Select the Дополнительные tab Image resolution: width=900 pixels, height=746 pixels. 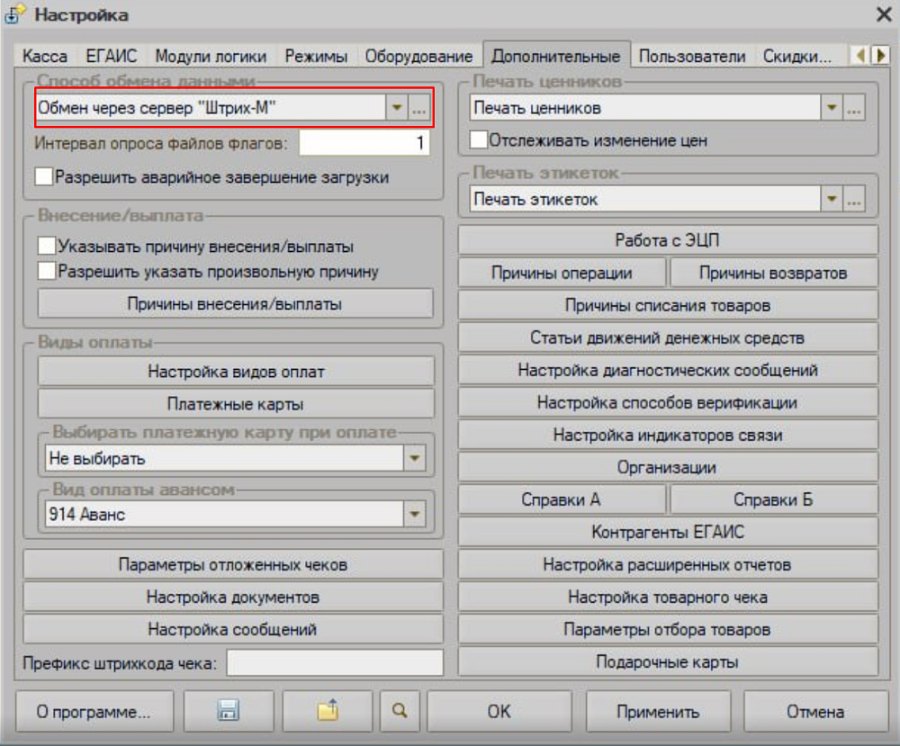[x=556, y=56]
